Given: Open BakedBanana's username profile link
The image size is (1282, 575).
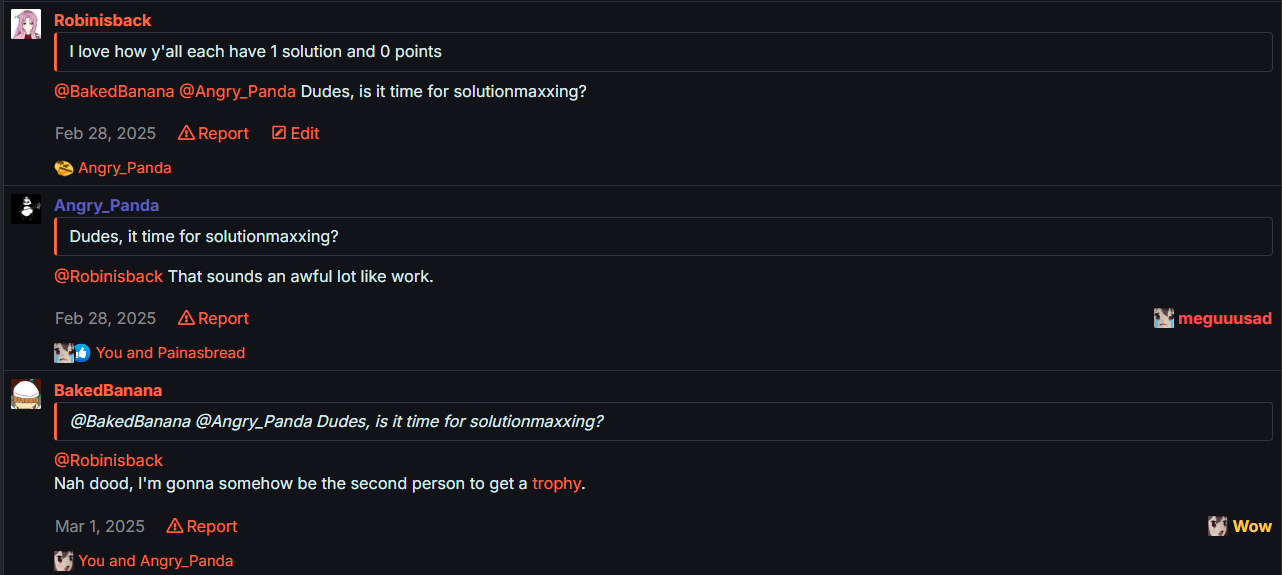Looking at the screenshot, I should click(x=108, y=390).
